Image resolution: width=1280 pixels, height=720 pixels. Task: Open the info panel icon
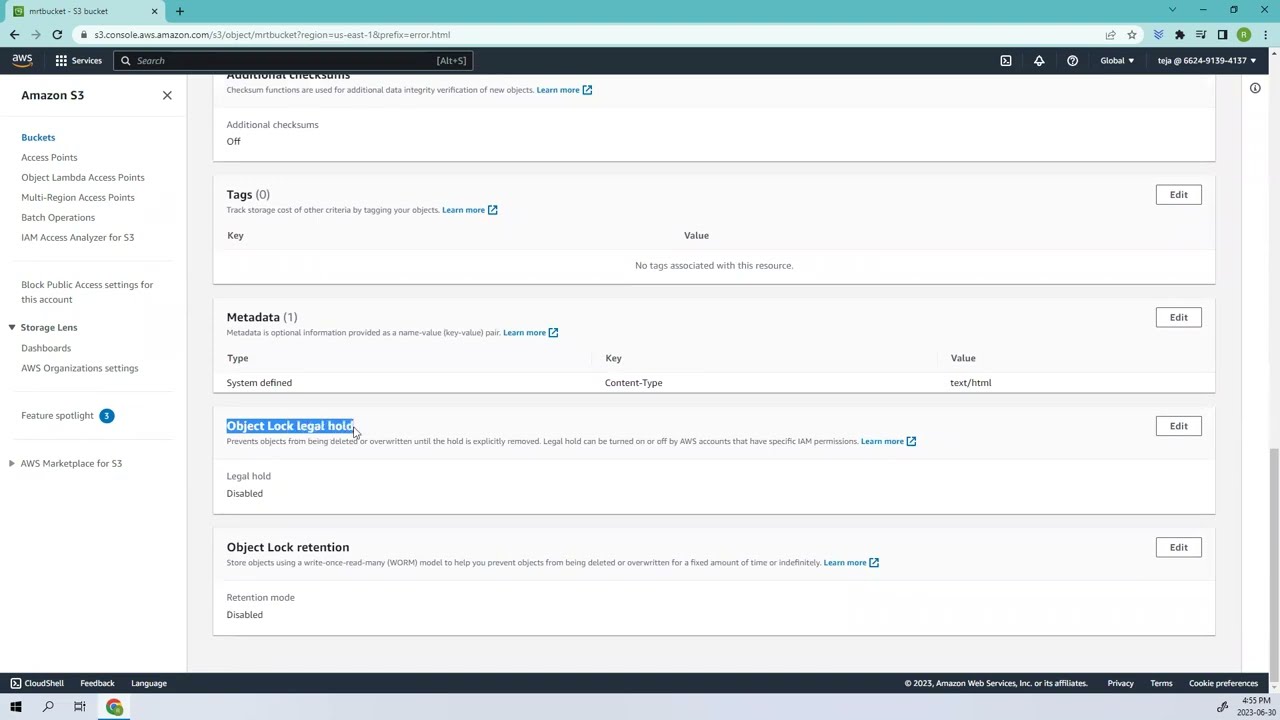click(1255, 88)
